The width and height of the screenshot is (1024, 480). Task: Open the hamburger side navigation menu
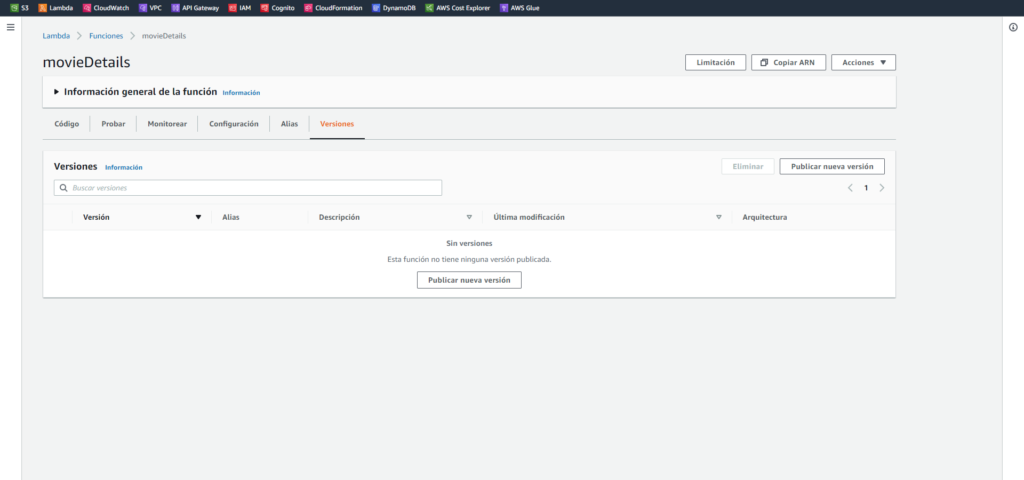pyautogui.click(x=11, y=27)
